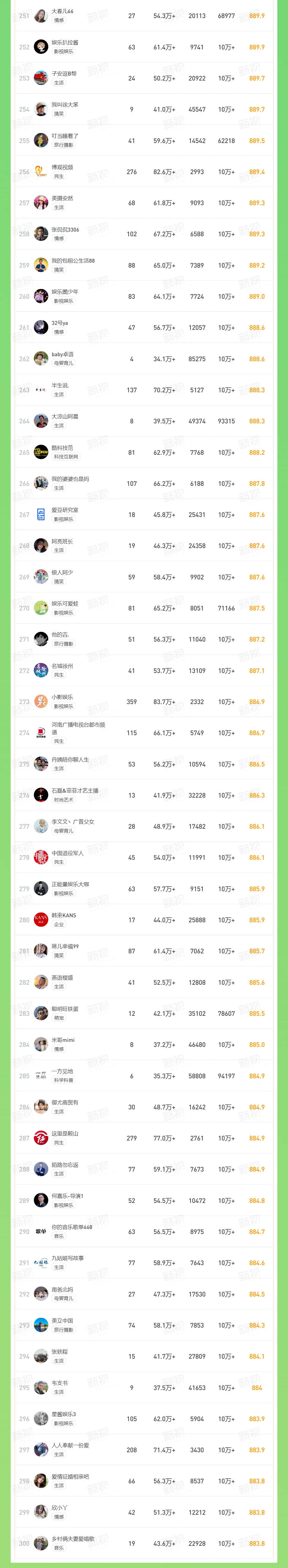The height and width of the screenshot is (1568, 288).
Task: Open 美摄安然 profile photo thumbnail
Action: click(x=41, y=203)
